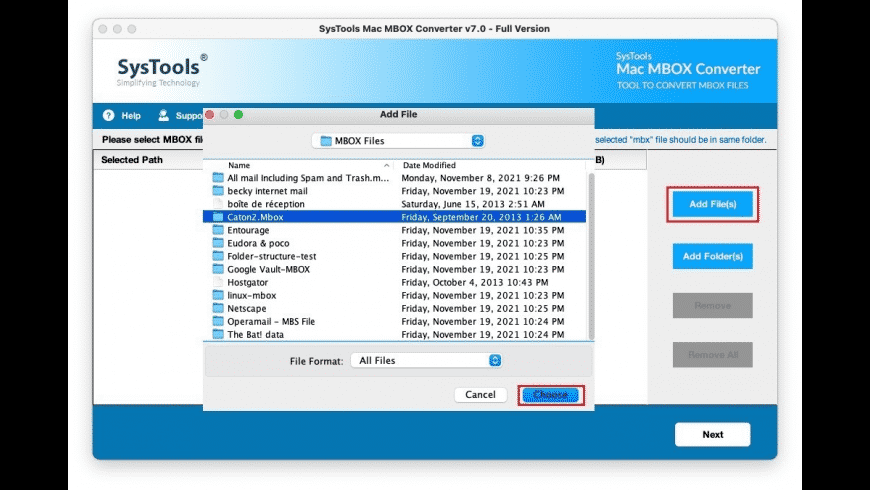Click the file list vertical scrollbar

(591, 255)
